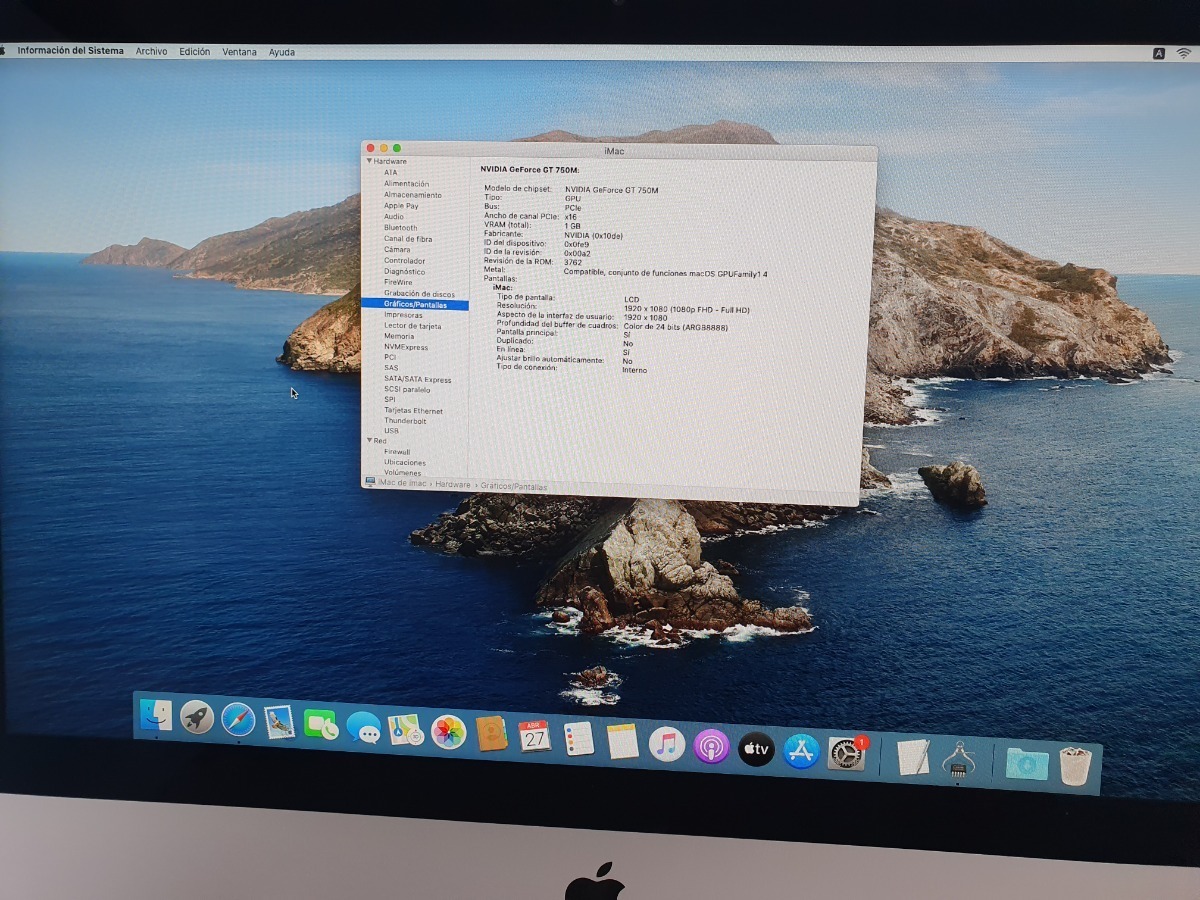Screen dimensions: 1200x900
Task: Select ATA in the Hardware list
Action: tap(391, 173)
